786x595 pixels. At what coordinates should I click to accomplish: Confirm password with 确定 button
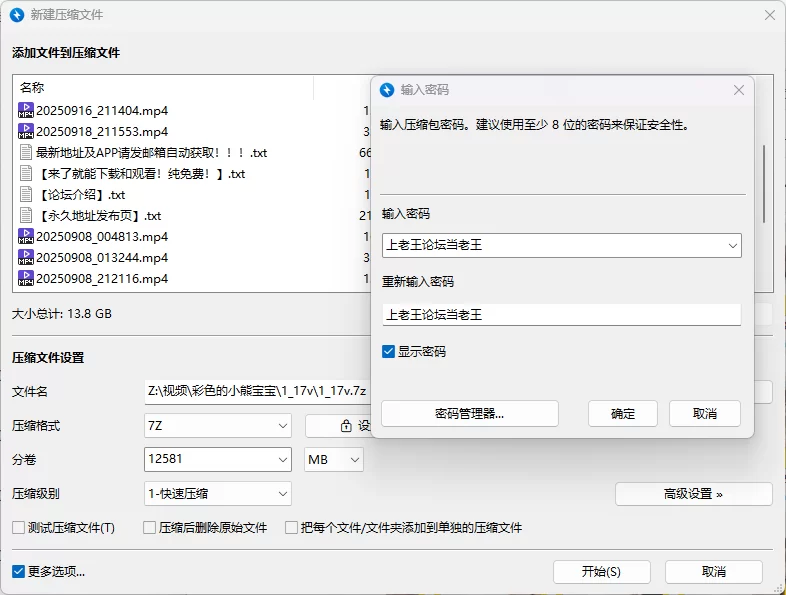click(622, 413)
